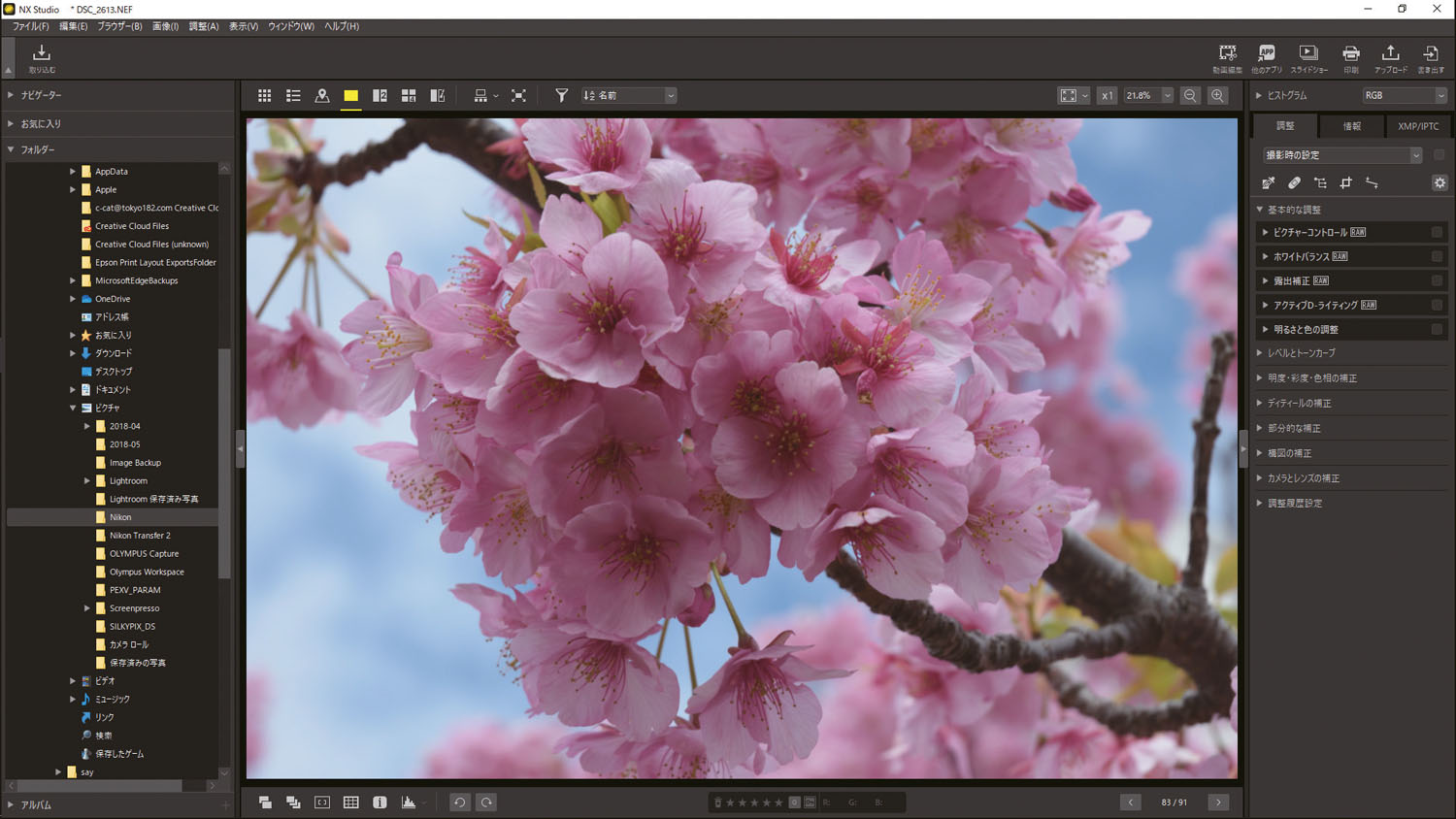Switch to thumbnail grid view

[x=264, y=95]
